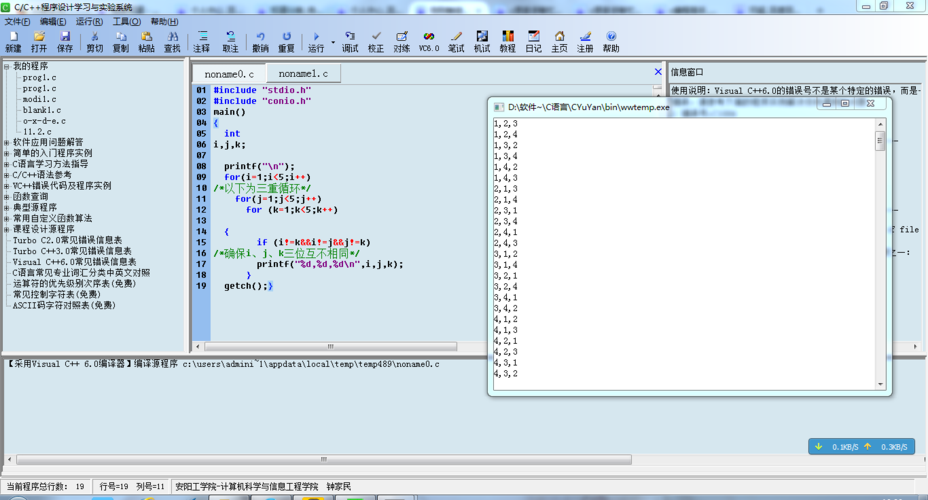Open the 教程 tutorial books icon
Screen dimensions: 928x500
508,41
